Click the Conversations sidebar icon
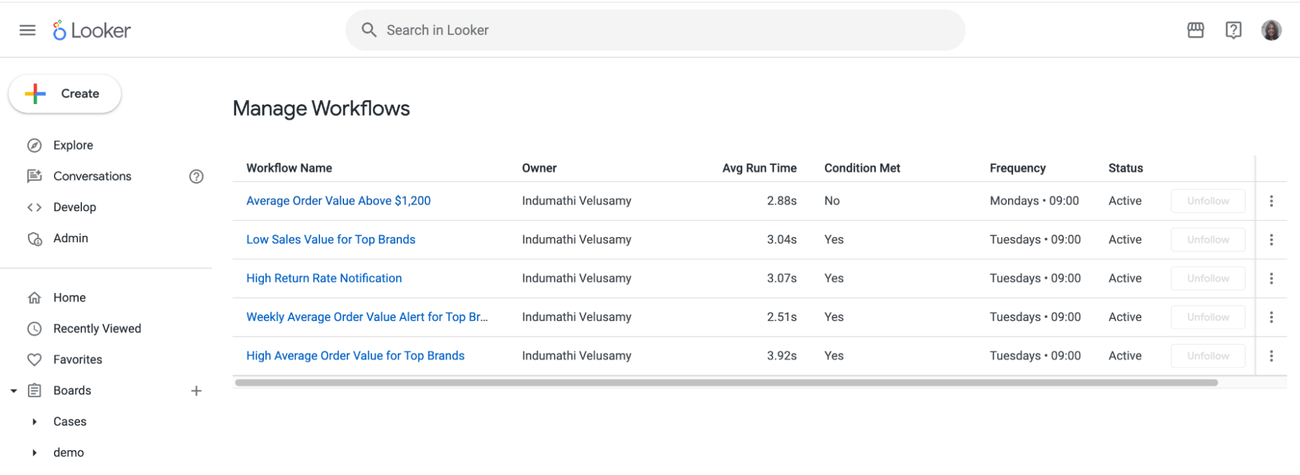 34,176
